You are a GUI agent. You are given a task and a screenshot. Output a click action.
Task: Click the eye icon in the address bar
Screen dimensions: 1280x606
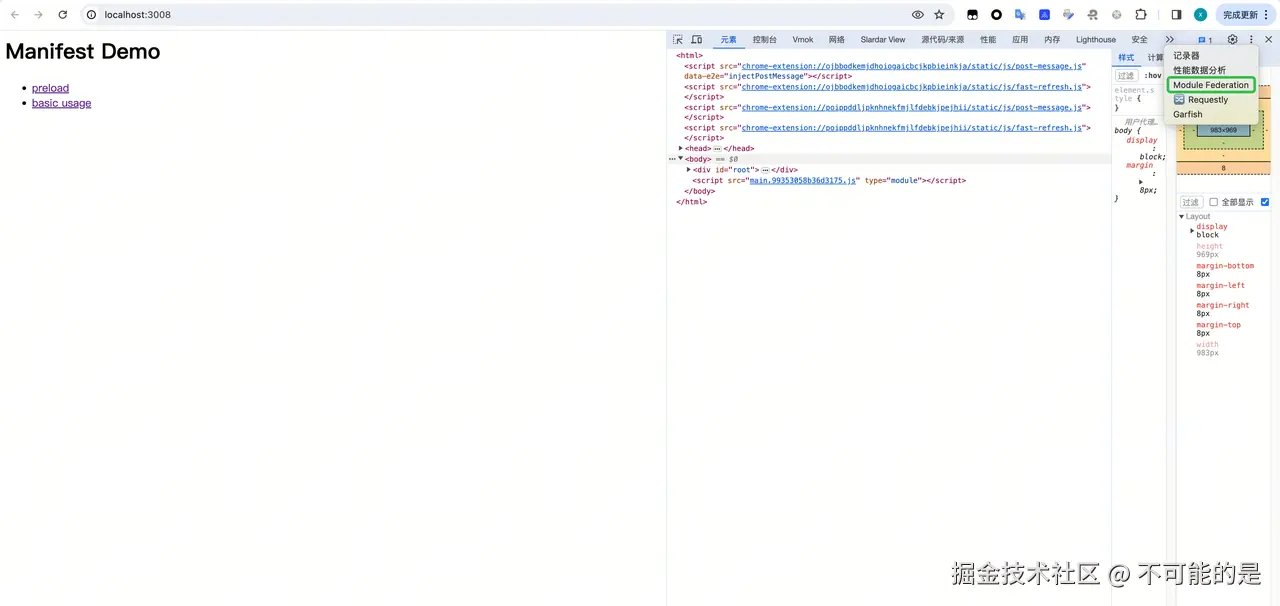point(917,15)
